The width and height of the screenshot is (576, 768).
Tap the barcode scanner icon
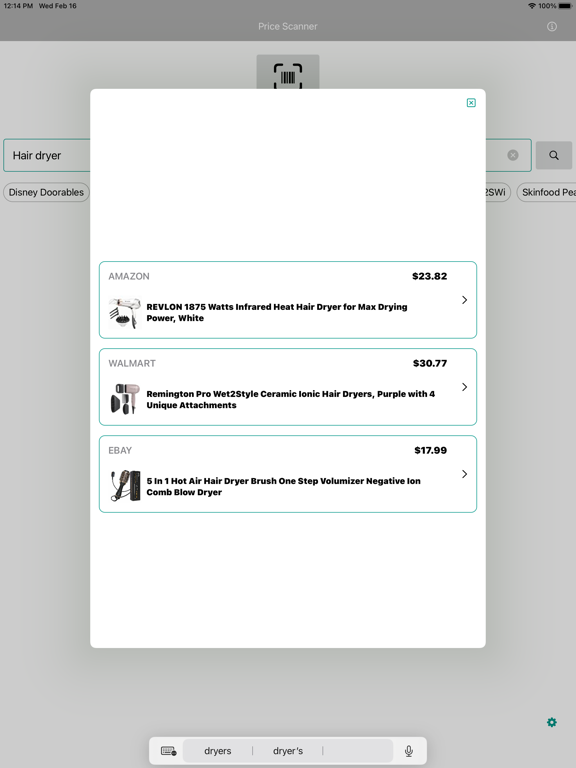pyautogui.click(x=288, y=72)
